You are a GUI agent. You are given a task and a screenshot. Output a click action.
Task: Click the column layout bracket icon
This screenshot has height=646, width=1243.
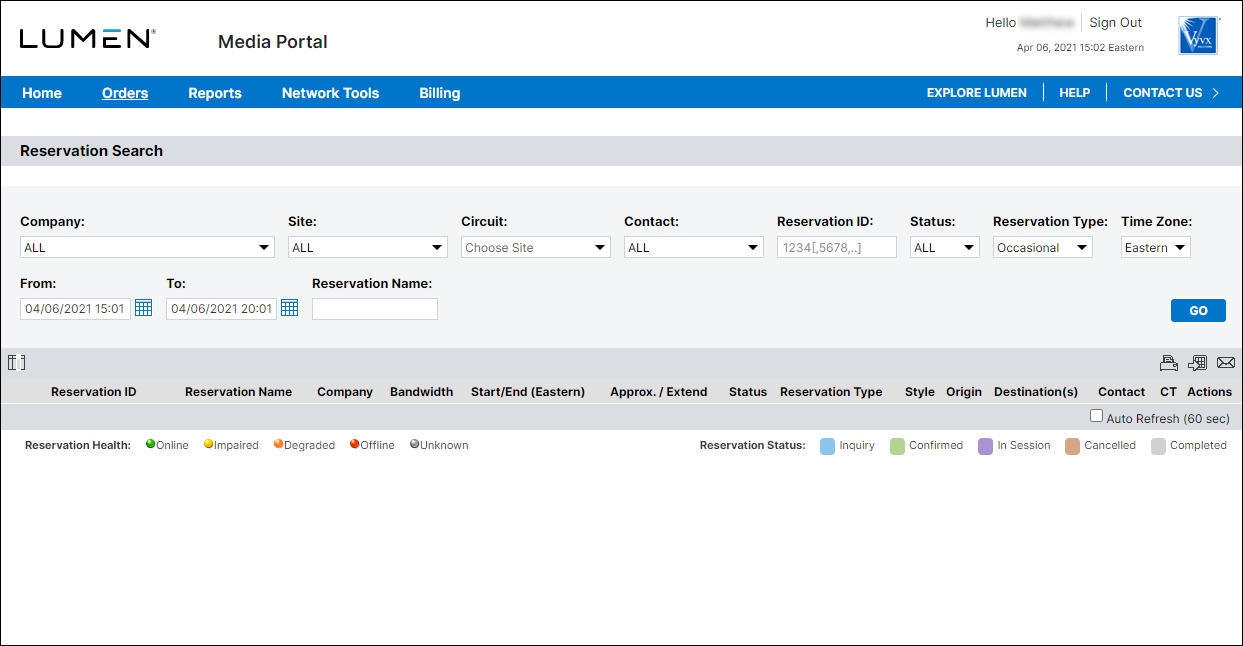(x=16, y=362)
